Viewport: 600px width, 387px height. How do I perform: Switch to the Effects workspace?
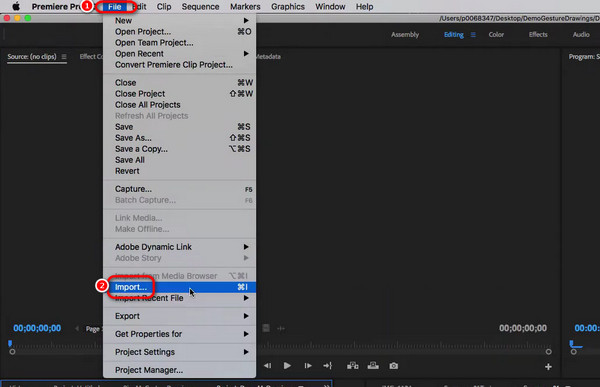[x=538, y=34]
